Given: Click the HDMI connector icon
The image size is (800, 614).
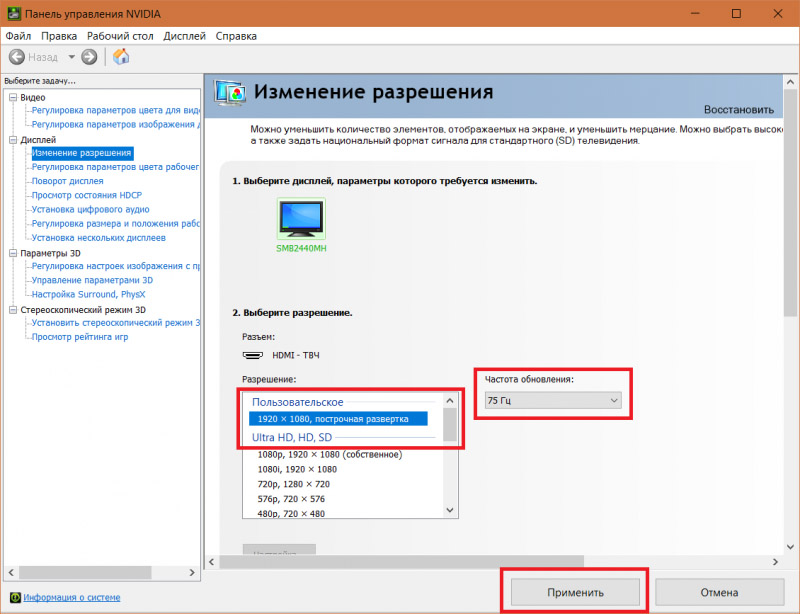Looking at the screenshot, I should point(253,355).
